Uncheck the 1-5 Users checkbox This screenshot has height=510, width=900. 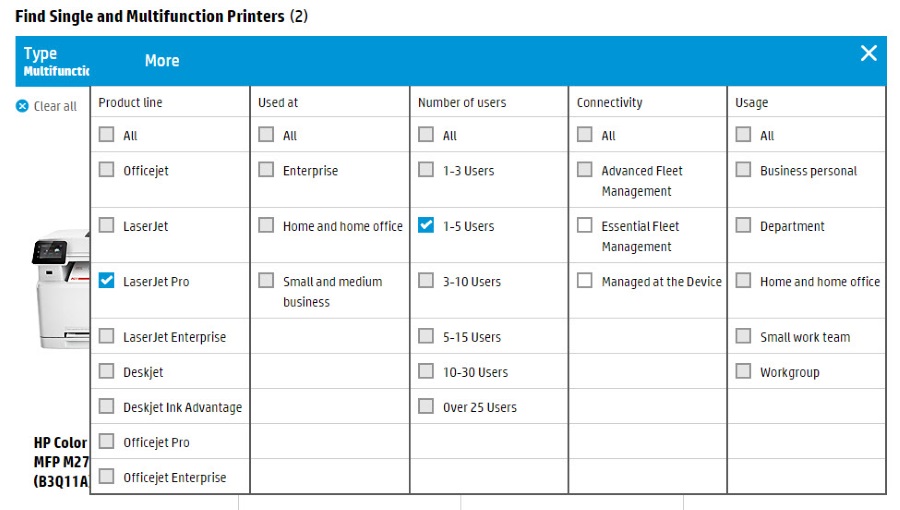tap(427, 225)
